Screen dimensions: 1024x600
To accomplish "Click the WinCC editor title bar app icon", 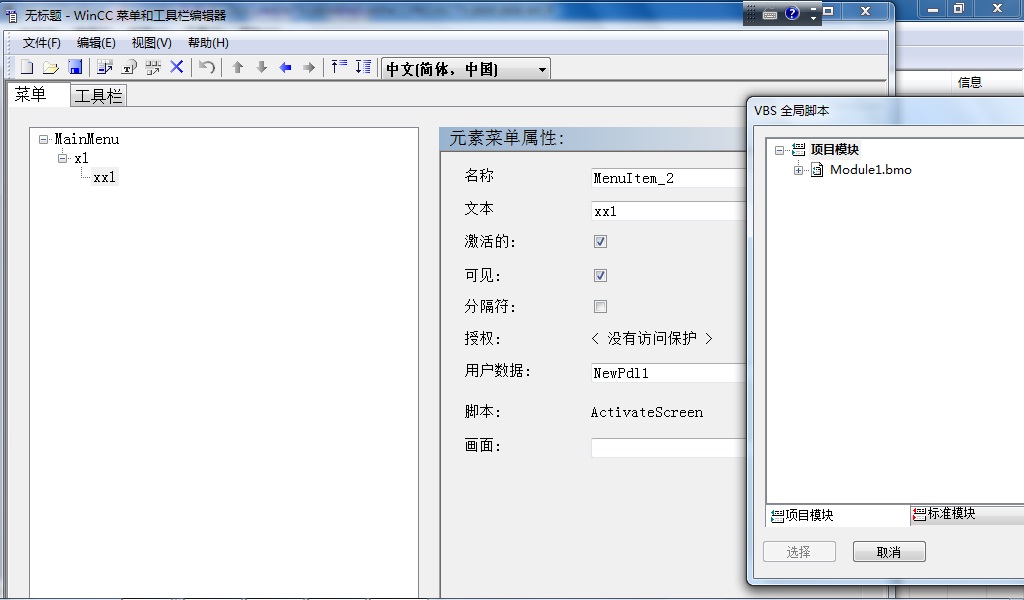I will (11, 16).
